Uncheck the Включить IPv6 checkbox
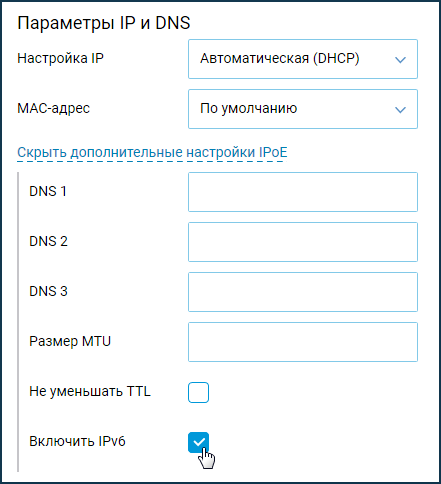This screenshot has height=484, width=441. tap(198, 442)
